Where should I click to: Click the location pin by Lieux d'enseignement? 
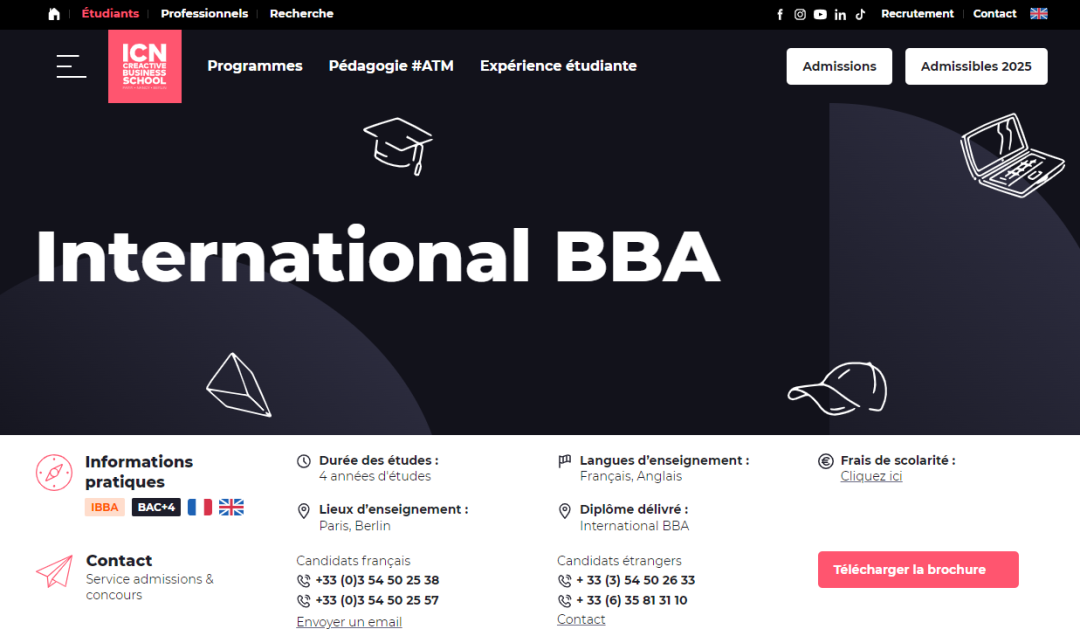[304, 511]
